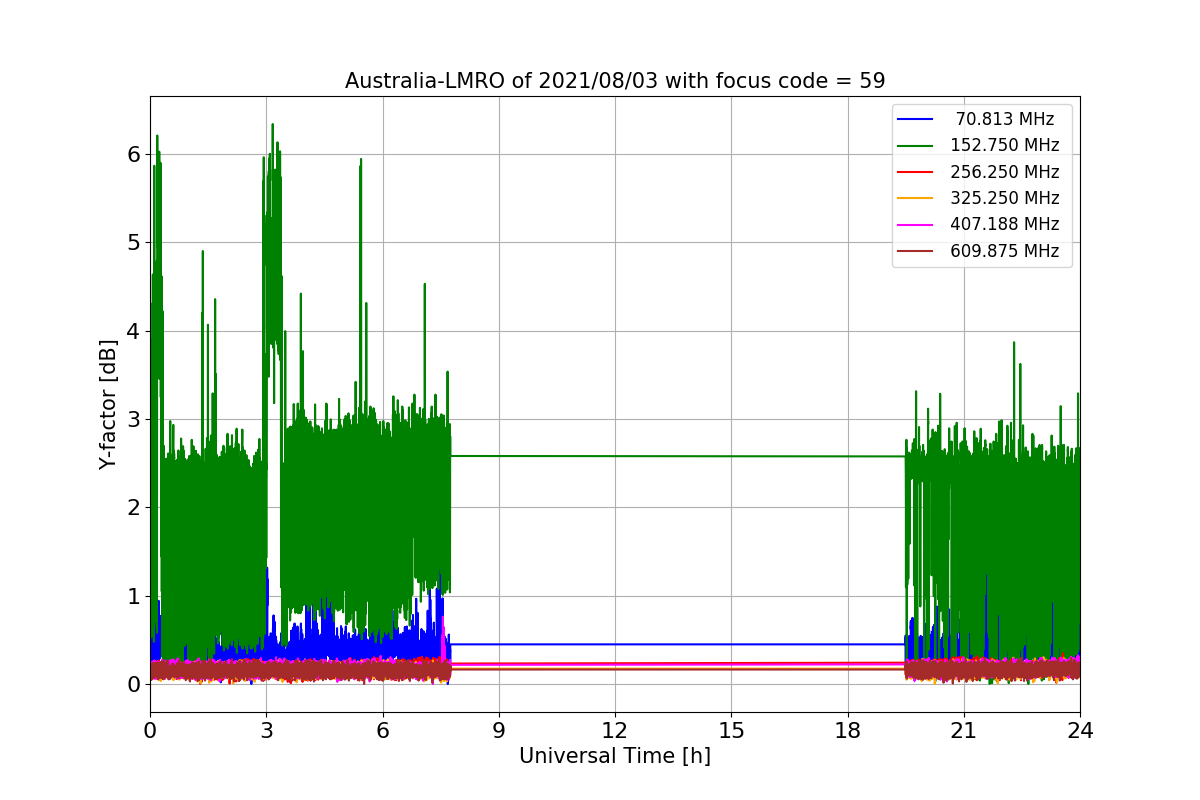
Task: Select the 70.813 MHz legend label
Action: coord(1005,119)
